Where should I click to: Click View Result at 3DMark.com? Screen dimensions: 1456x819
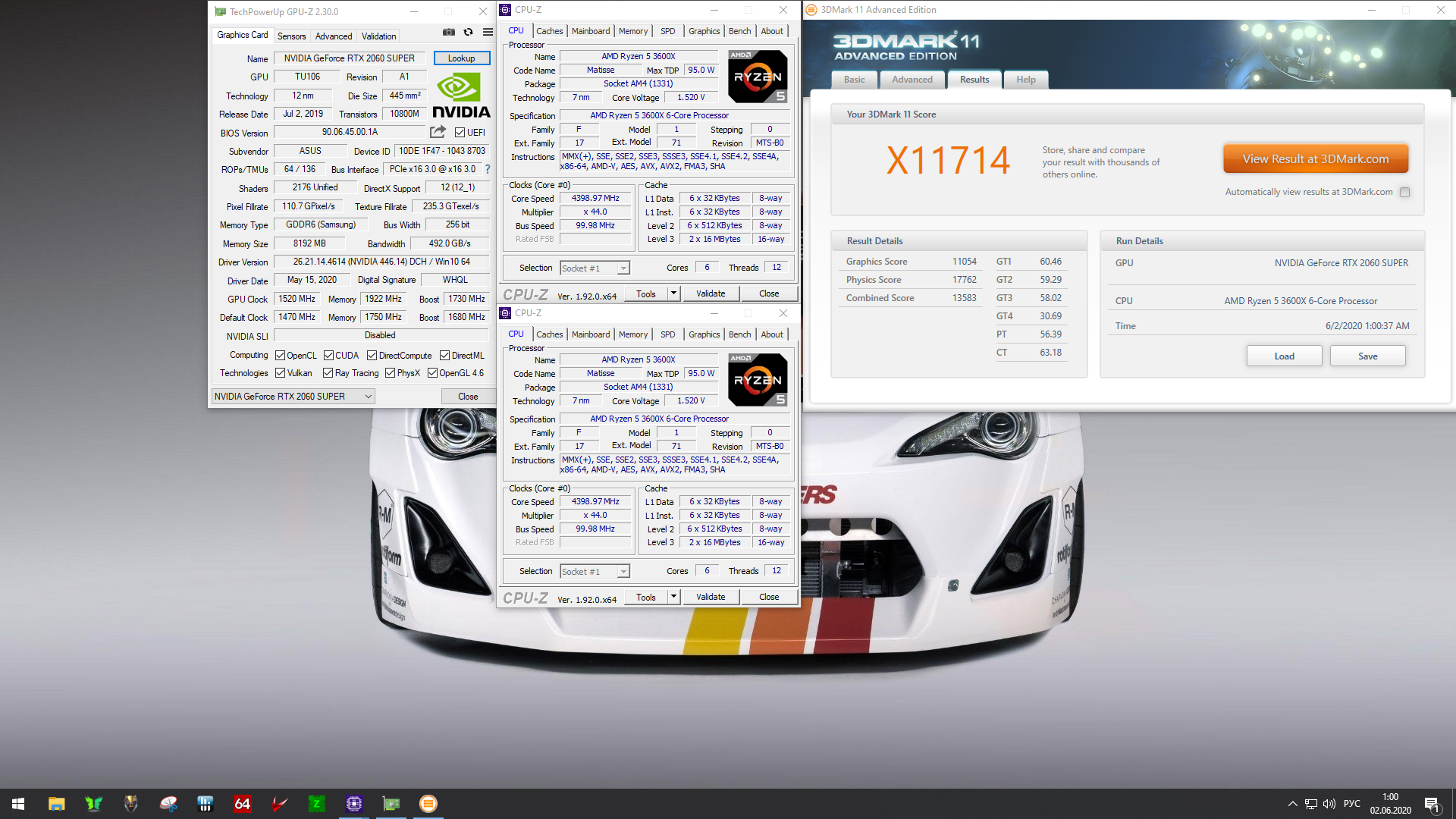tap(1316, 159)
